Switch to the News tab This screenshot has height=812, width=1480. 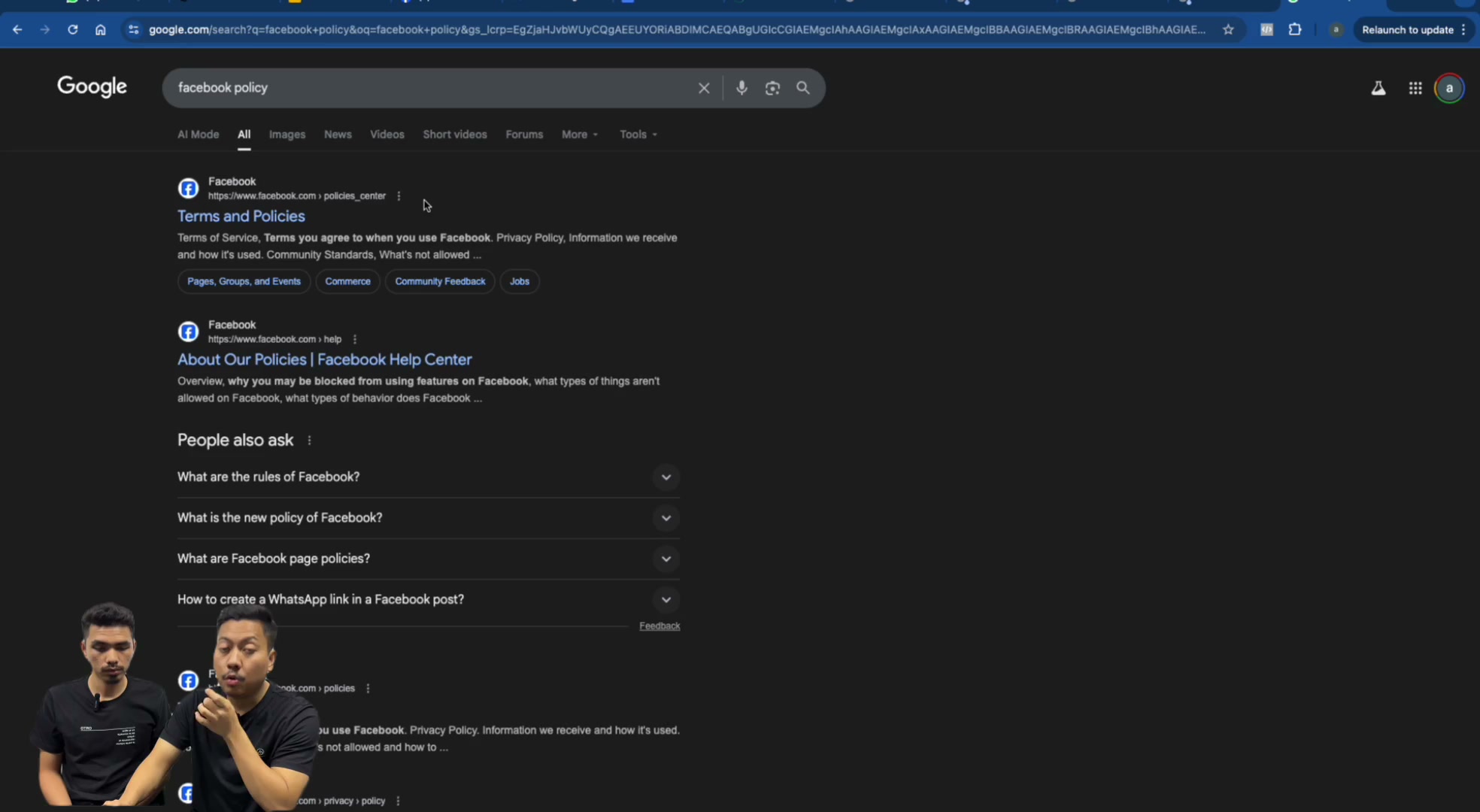(x=338, y=135)
